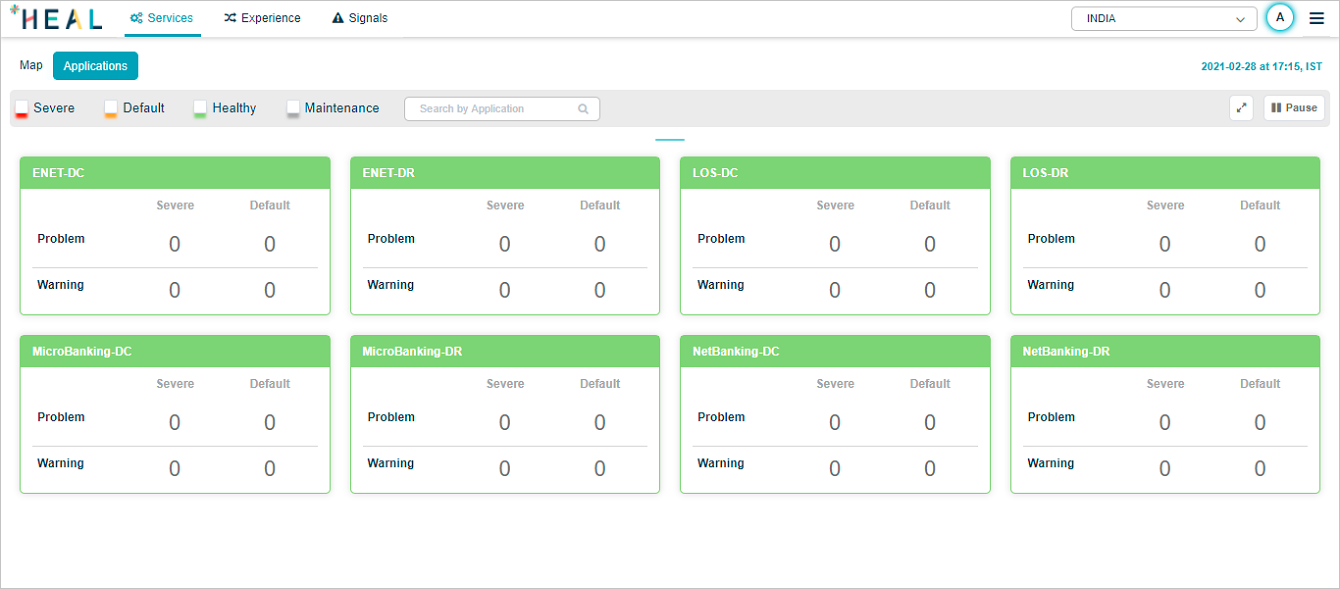Click LOS-DC Problem Severe count
Viewport: 1340px width, 589px height.
tap(835, 244)
